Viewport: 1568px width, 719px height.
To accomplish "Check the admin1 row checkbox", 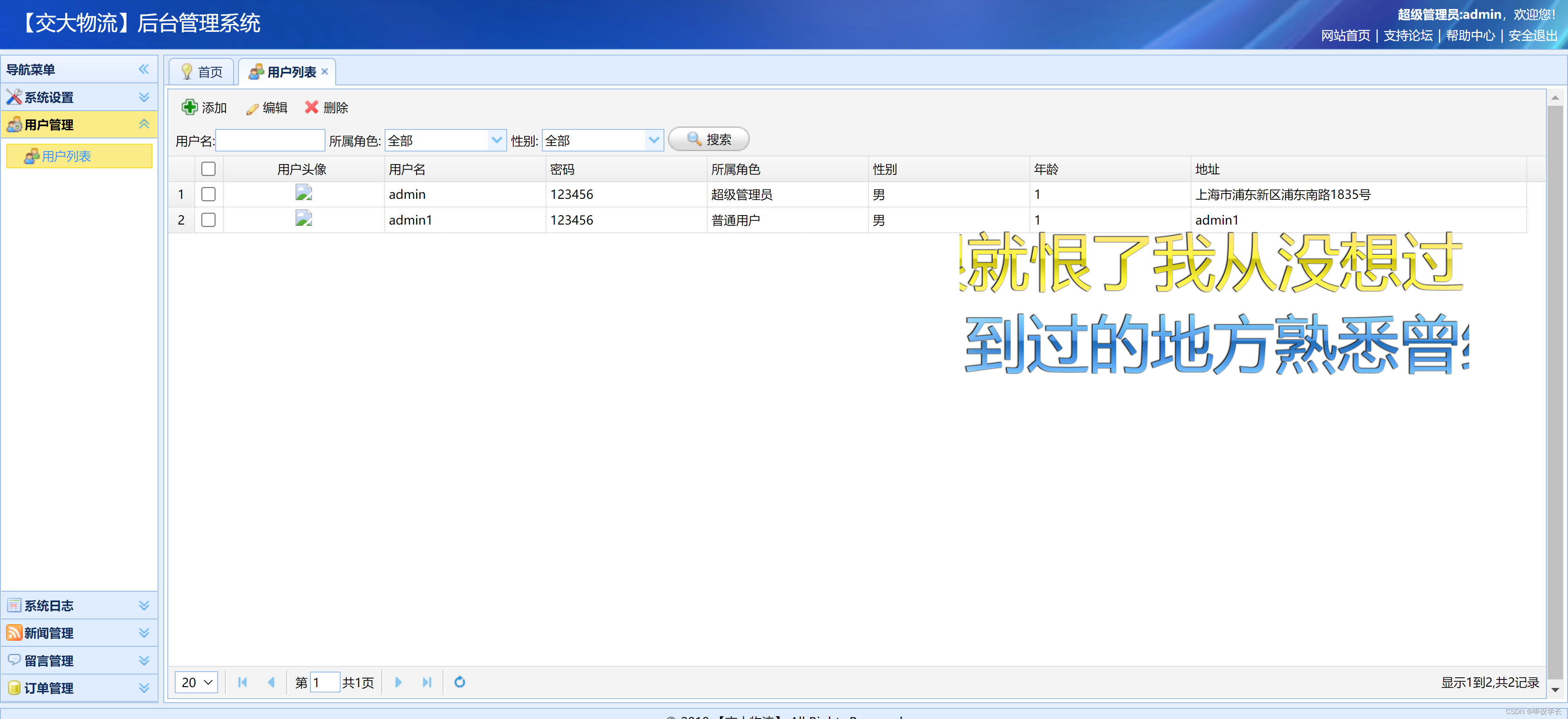I will [208, 220].
